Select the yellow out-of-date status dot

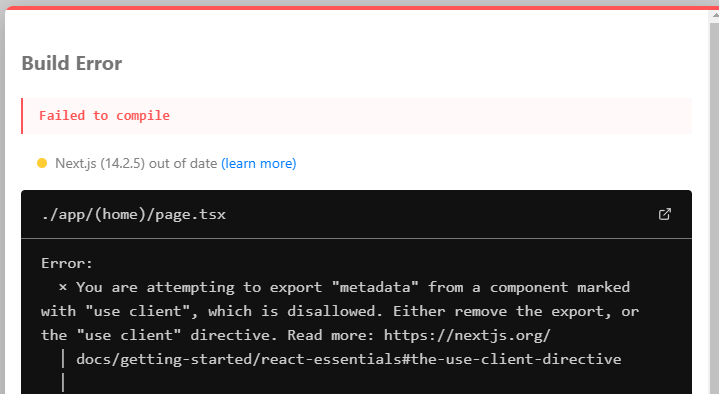[x=42, y=163]
